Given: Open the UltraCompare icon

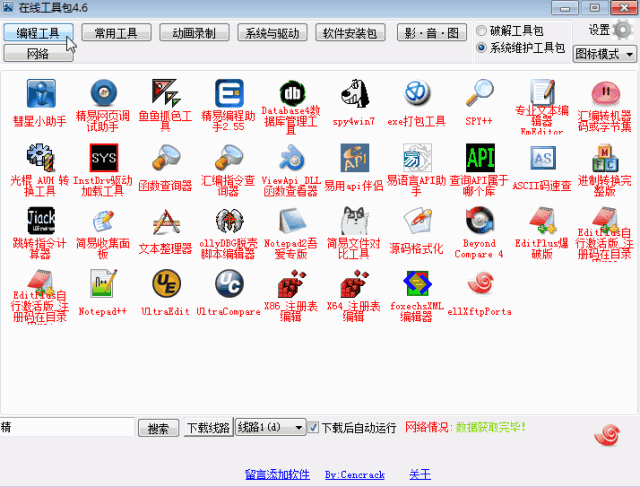Looking at the screenshot, I should tap(229, 284).
